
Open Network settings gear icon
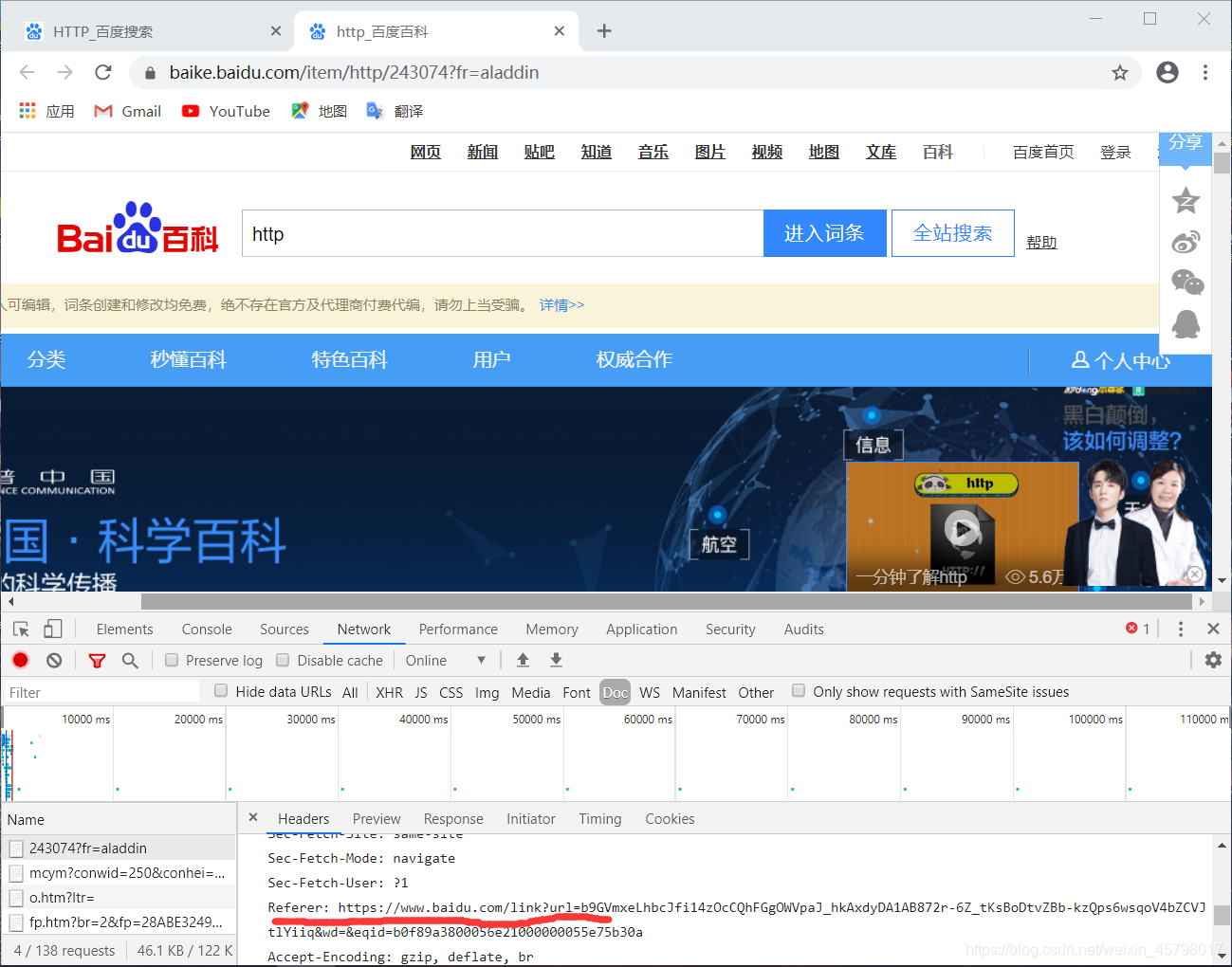(1213, 660)
